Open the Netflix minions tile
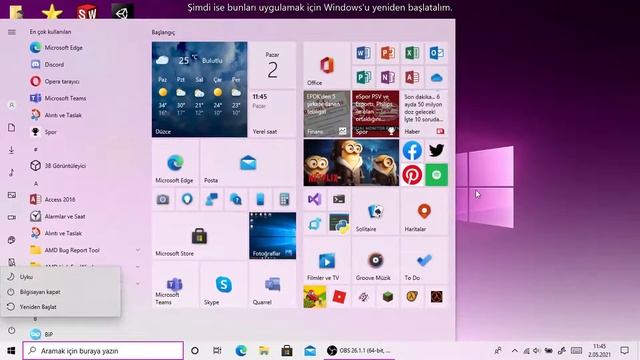The height and width of the screenshot is (360, 640). click(x=351, y=163)
